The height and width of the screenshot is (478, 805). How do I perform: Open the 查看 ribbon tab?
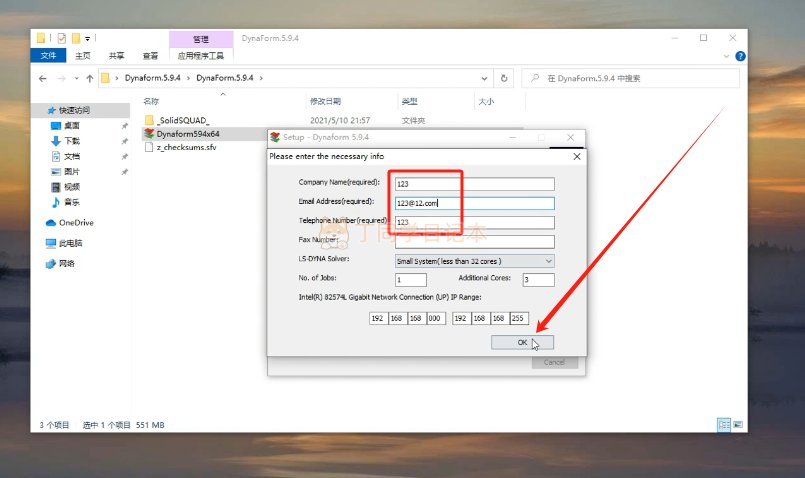coord(150,55)
